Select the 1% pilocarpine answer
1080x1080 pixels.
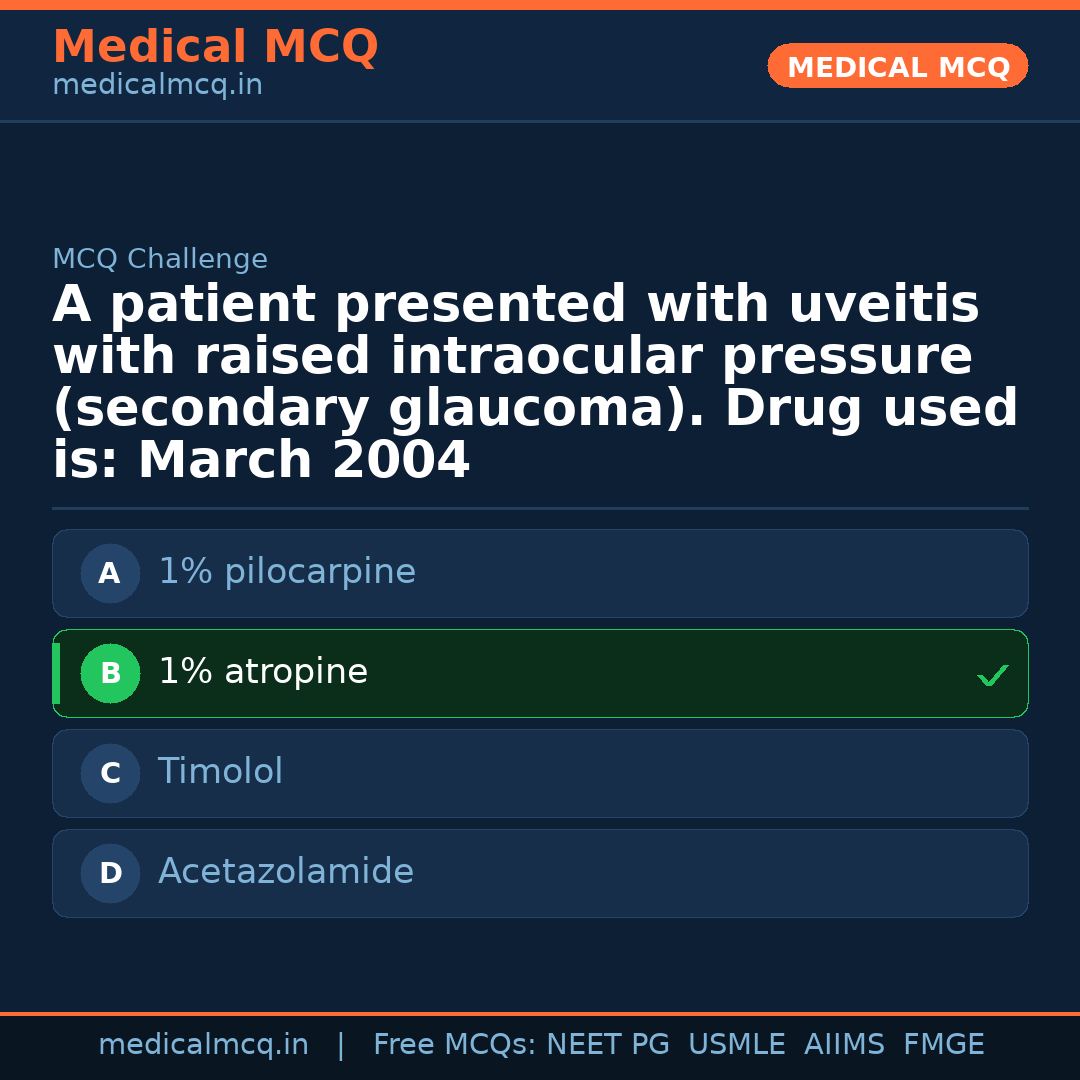pyautogui.click(x=287, y=573)
